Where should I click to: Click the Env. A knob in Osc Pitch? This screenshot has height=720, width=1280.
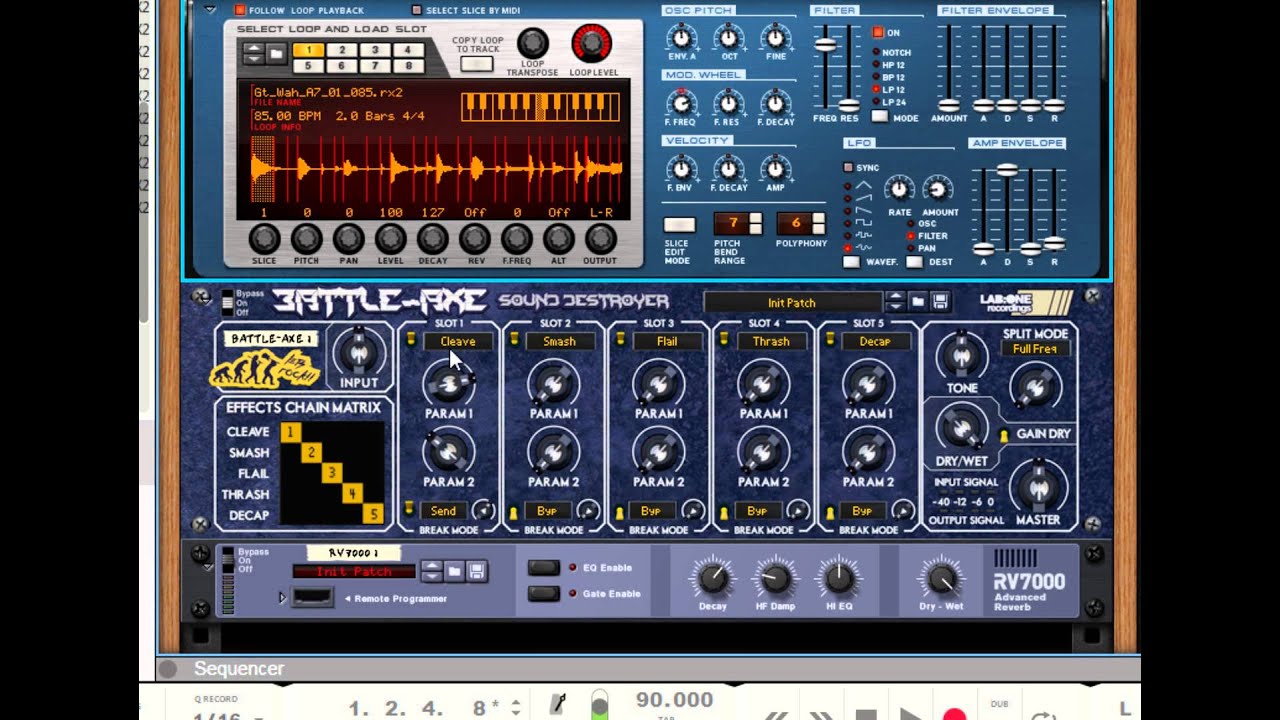(x=682, y=38)
